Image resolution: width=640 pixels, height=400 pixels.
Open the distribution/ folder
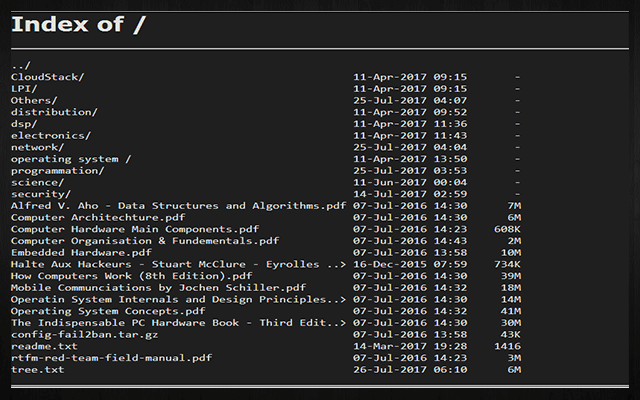click(54, 112)
